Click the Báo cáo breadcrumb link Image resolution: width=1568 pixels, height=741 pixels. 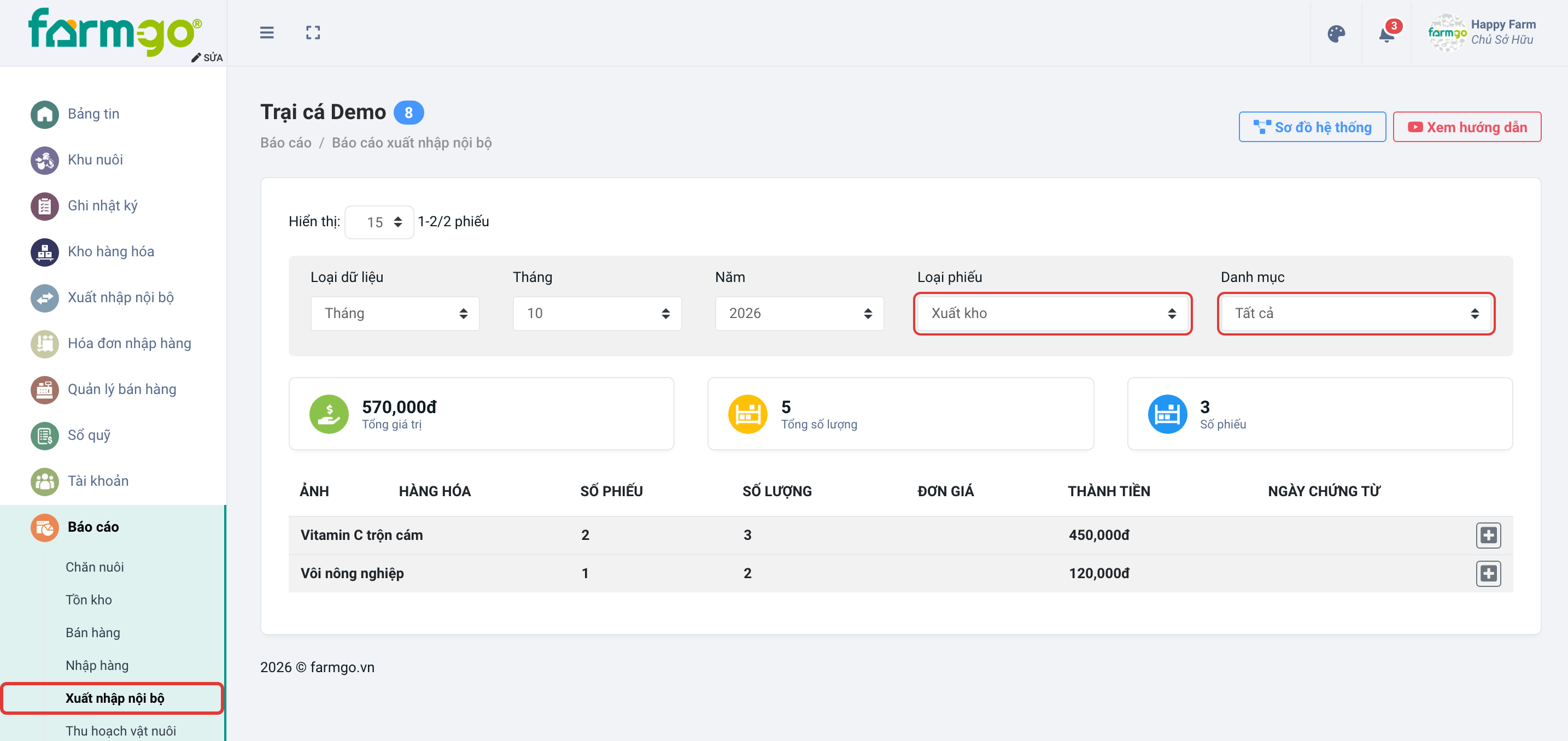point(285,143)
